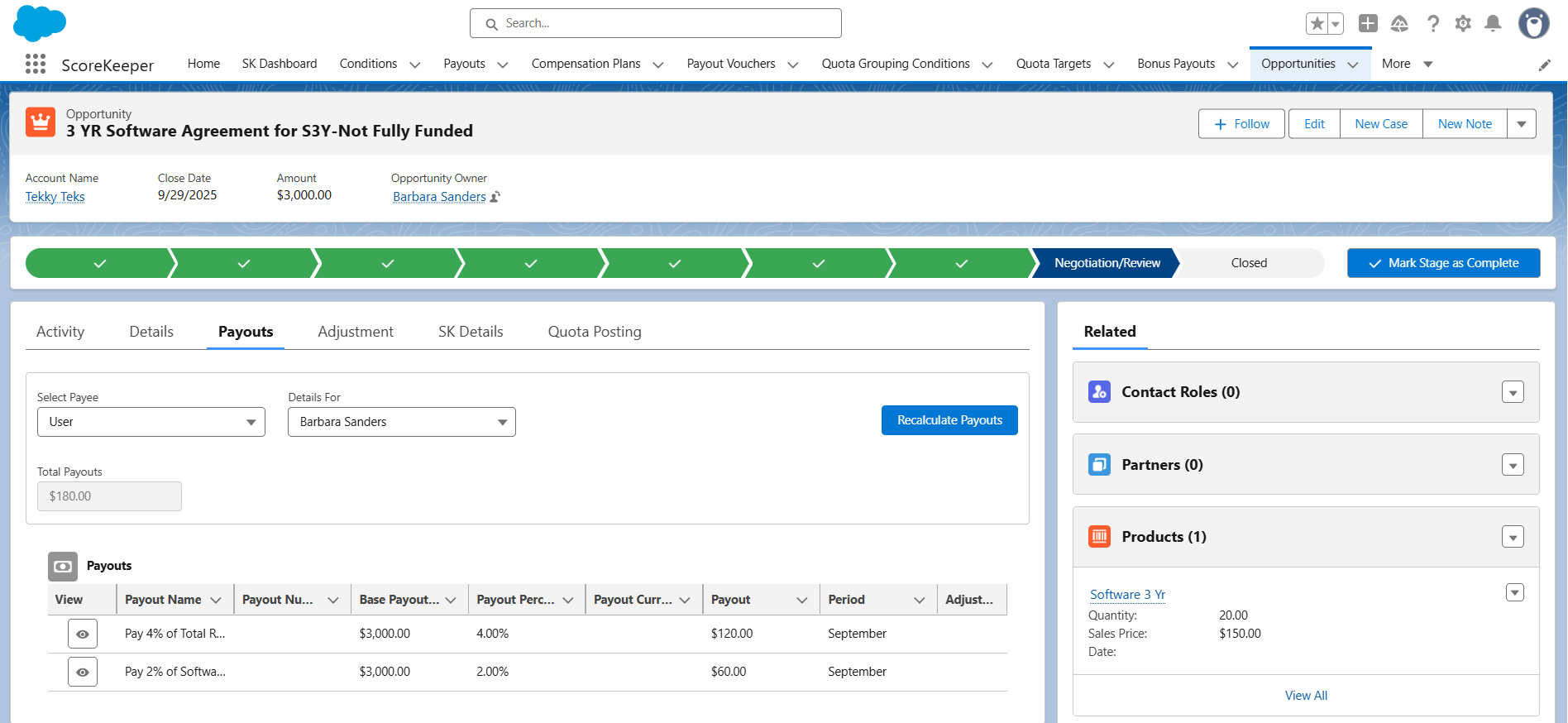Open the Details For dropdown

(x=402, y=422)
